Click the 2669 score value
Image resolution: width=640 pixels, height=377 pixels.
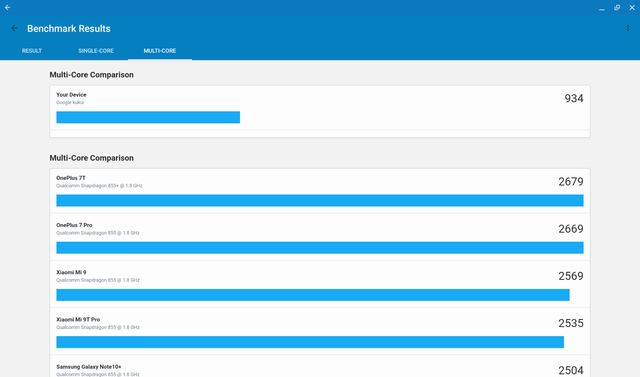(571, 229)
